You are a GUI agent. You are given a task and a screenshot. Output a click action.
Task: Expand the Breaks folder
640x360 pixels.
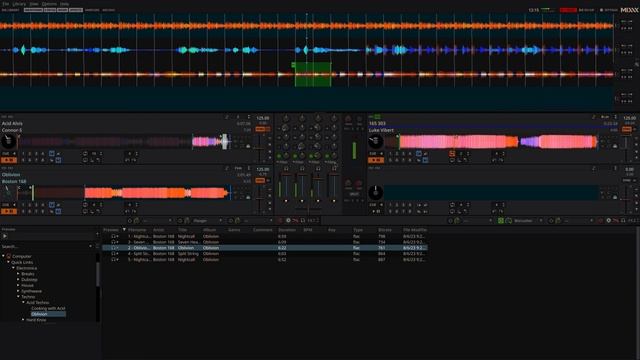[18, 273]
